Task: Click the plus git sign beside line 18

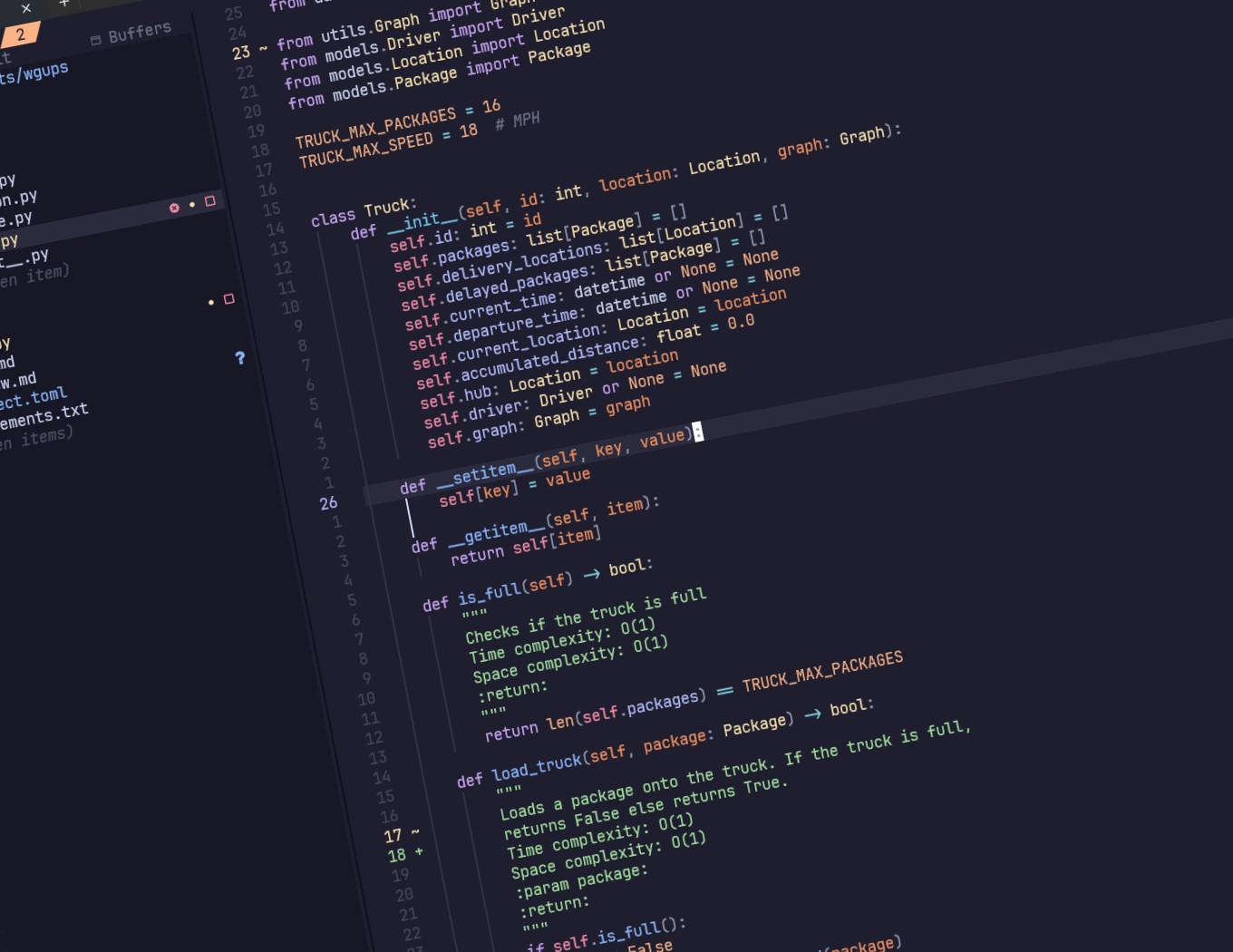Action: pos(418,851)
